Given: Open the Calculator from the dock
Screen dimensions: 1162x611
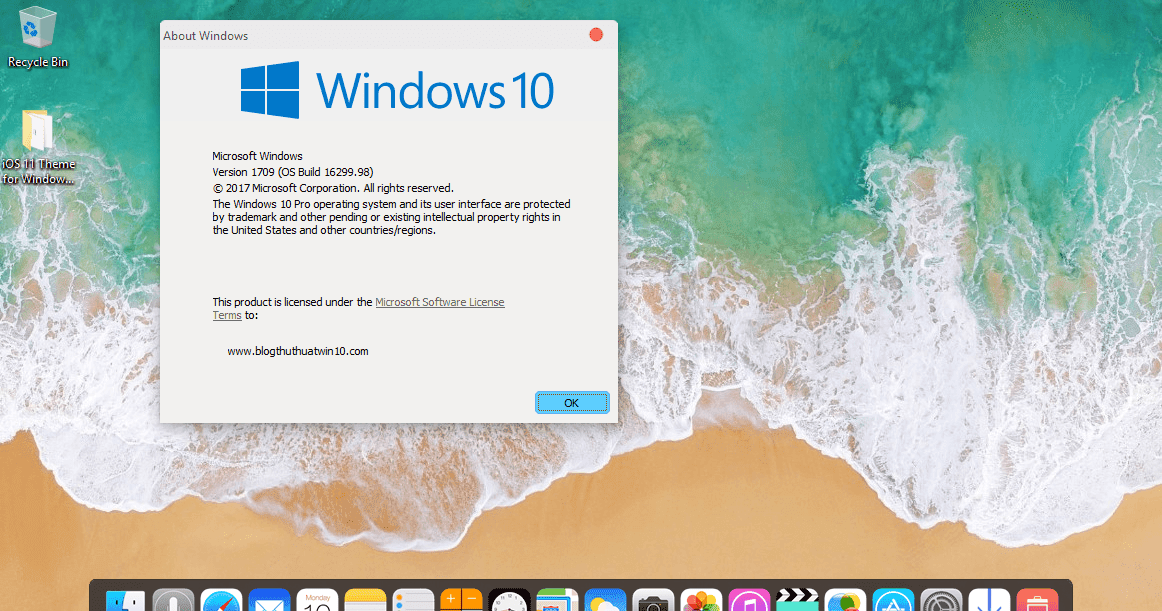Looking at the screenshot, I should [x=461, y=600].
